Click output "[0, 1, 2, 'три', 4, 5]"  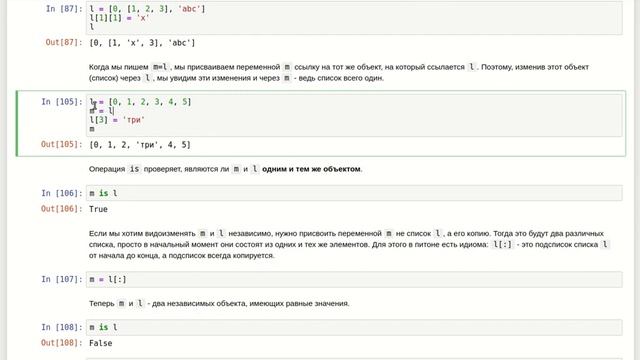140,145
